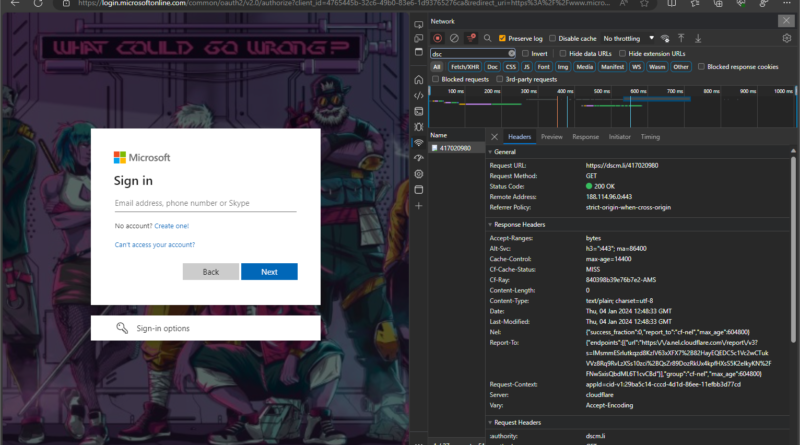The height and width of the screenshot is (445, 800).
Task: Switch to the Response tab
Action: pos(585,137)
